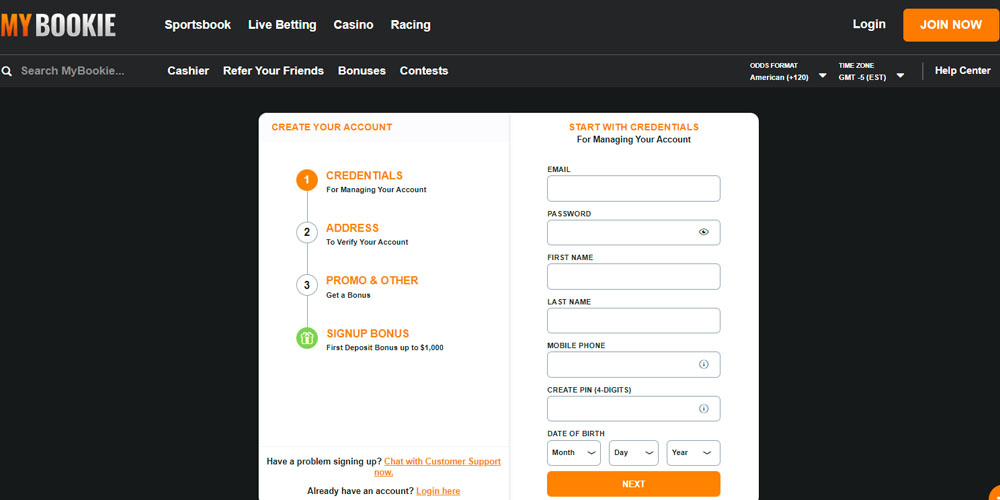1000x500 pixels.
Task: Select step 3 Promo & Other circle
Action: click(x=307, y=285)
